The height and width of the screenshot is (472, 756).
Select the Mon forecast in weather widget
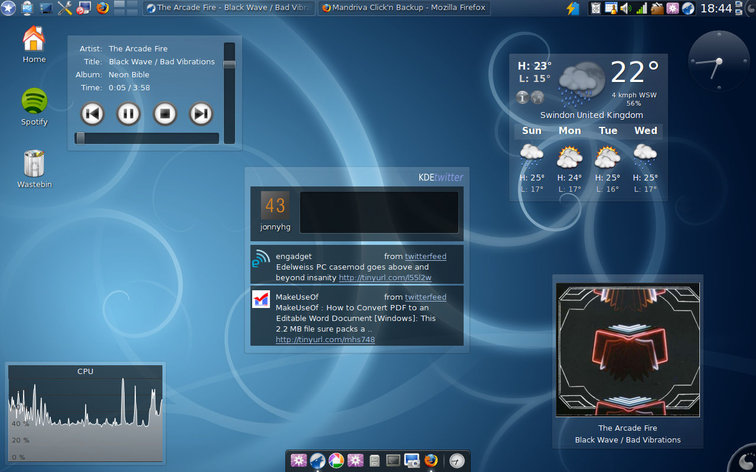tap(569, 162)
